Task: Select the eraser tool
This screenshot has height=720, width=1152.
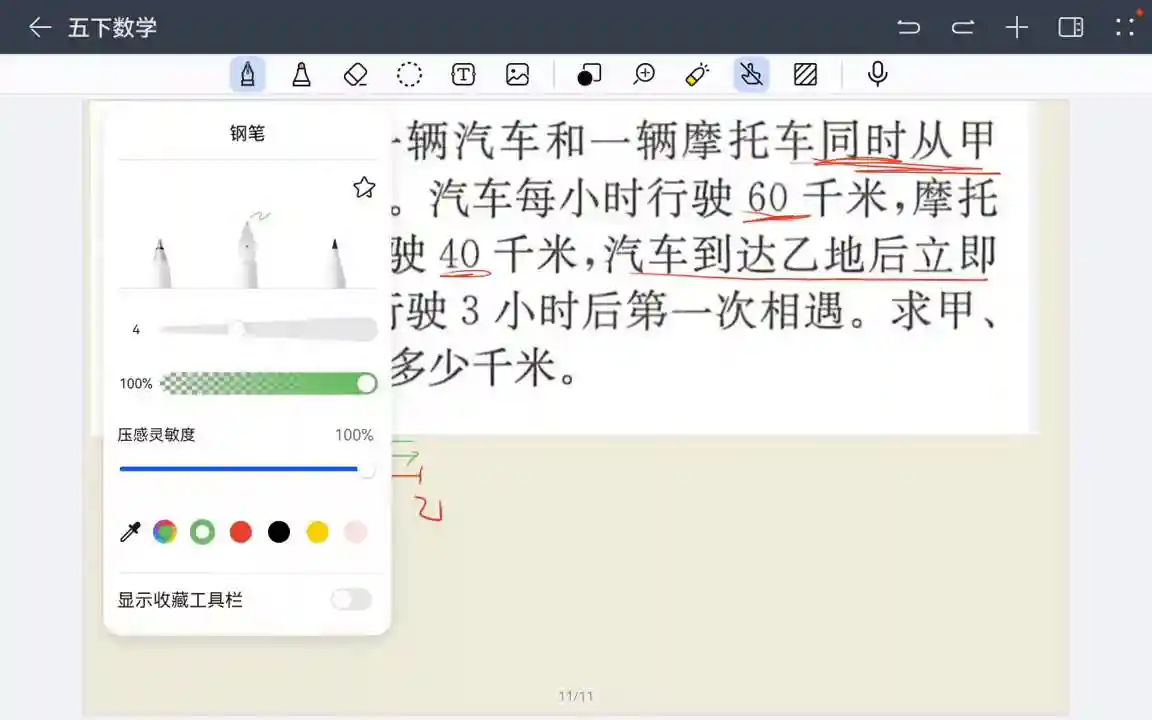Action: click(x=355, y=74)
